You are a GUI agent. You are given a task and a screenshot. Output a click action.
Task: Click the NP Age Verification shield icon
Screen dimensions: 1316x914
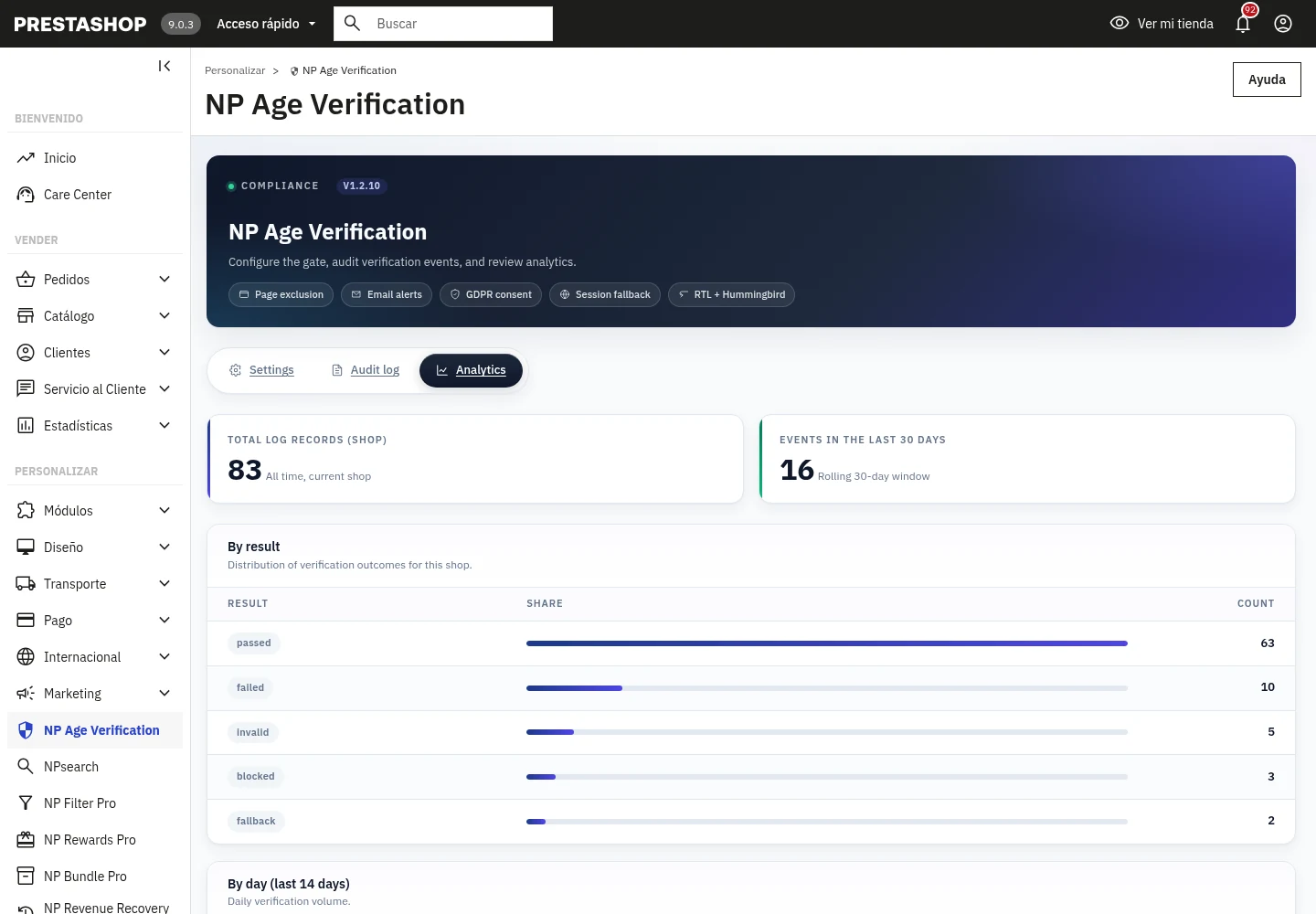tap(26, 730)
